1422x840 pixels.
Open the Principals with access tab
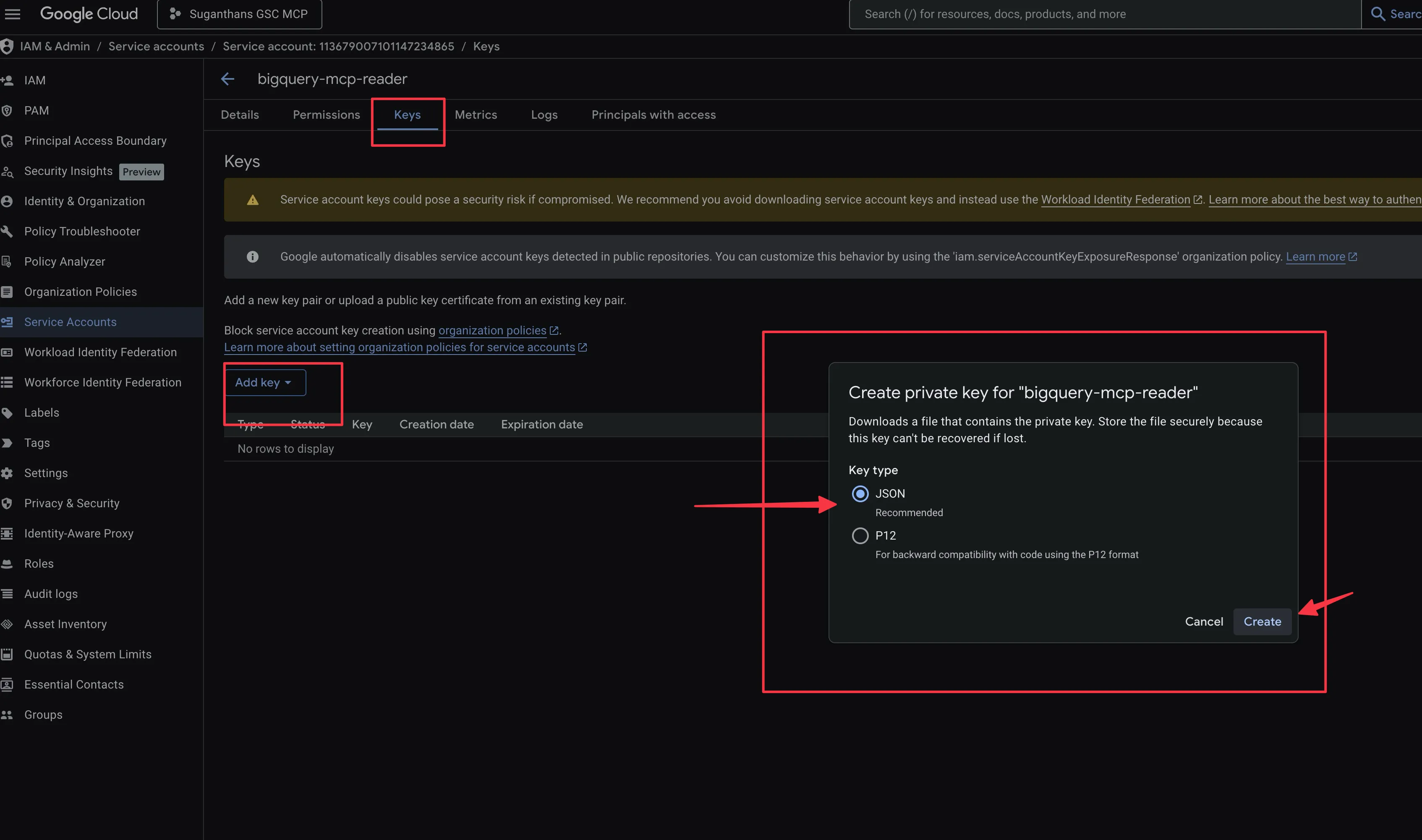653,115
